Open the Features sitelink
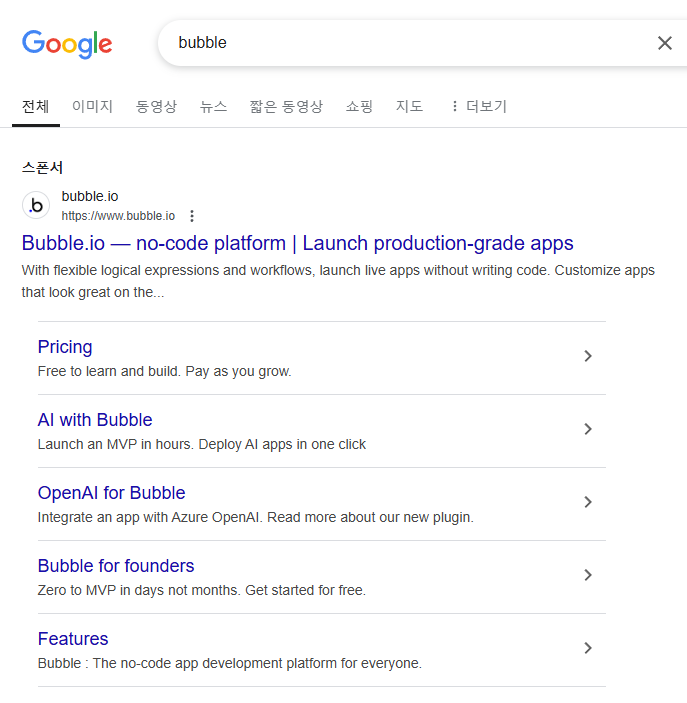This screenshot has height=703, width=687. click(x=73, y=639)
